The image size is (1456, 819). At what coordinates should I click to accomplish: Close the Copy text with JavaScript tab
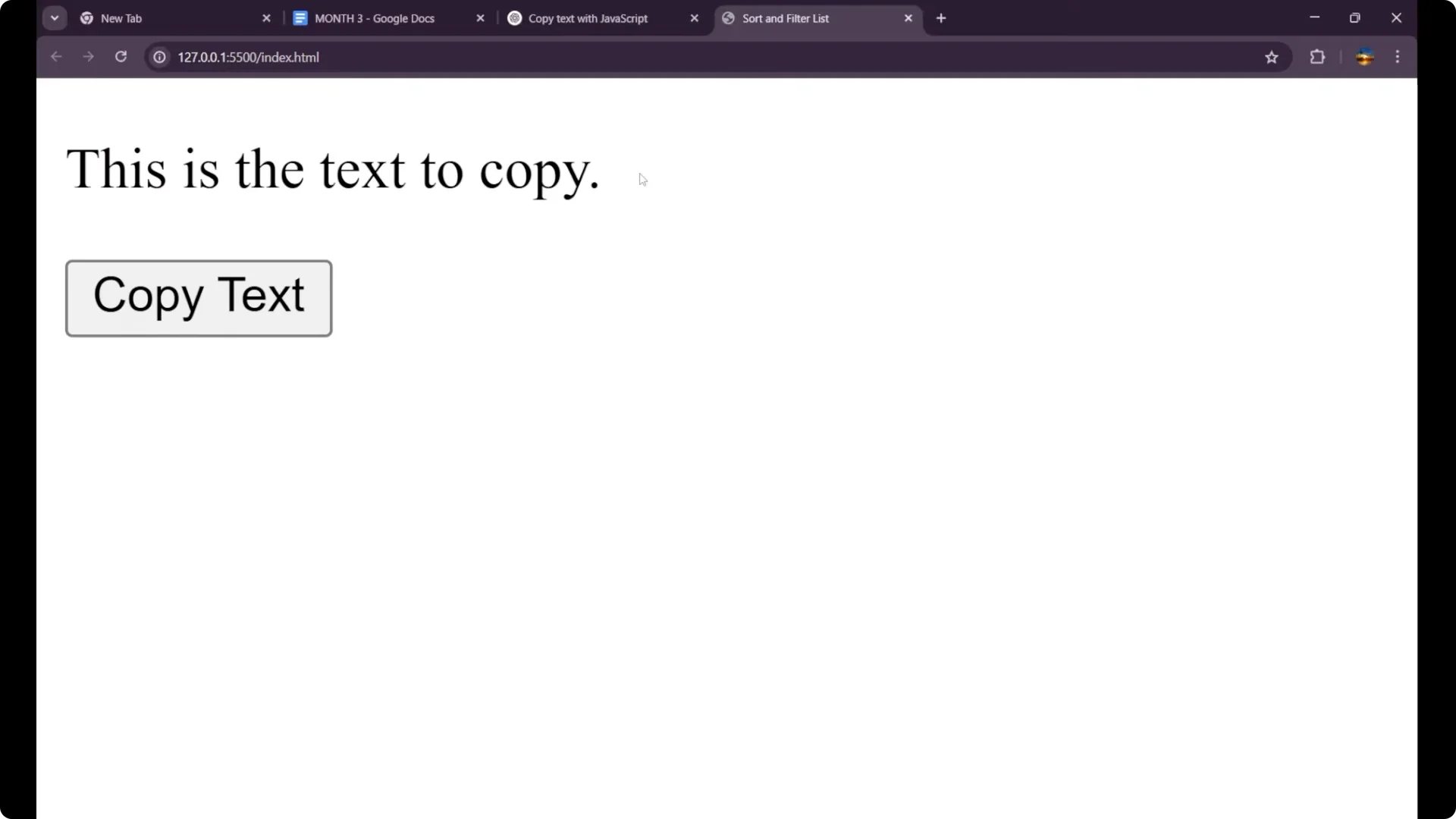click(695, 17)
